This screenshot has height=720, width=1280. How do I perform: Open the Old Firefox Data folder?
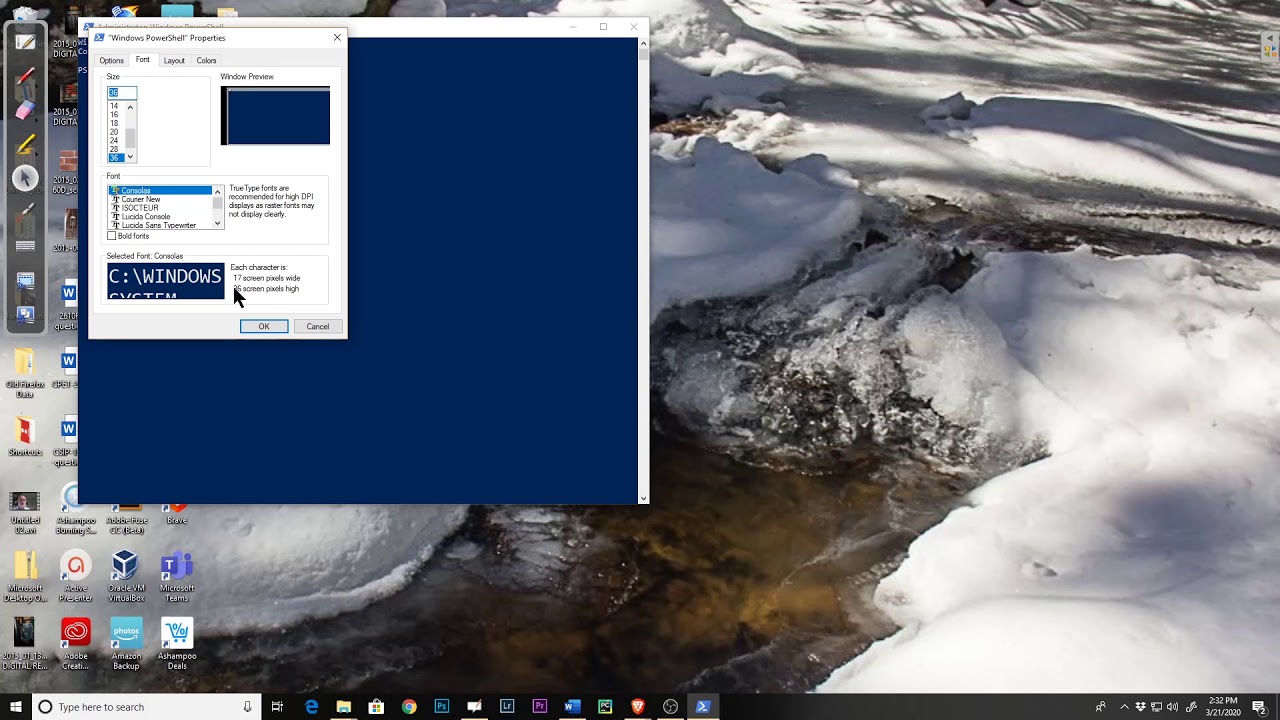point(25,374)
